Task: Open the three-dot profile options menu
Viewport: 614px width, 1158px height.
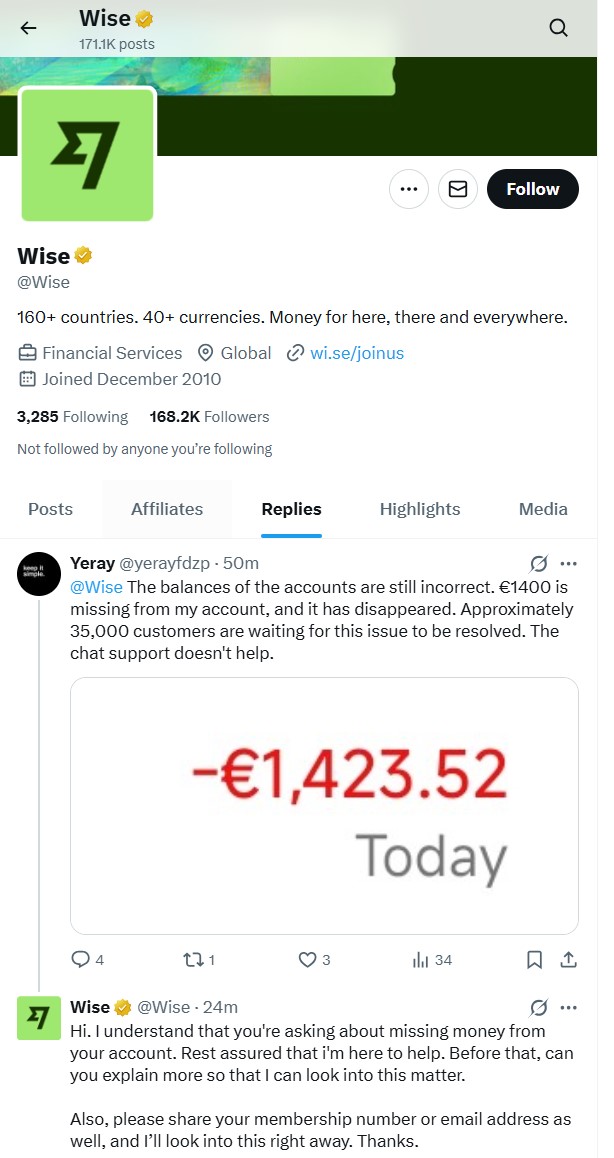Action: click(409, 189)
